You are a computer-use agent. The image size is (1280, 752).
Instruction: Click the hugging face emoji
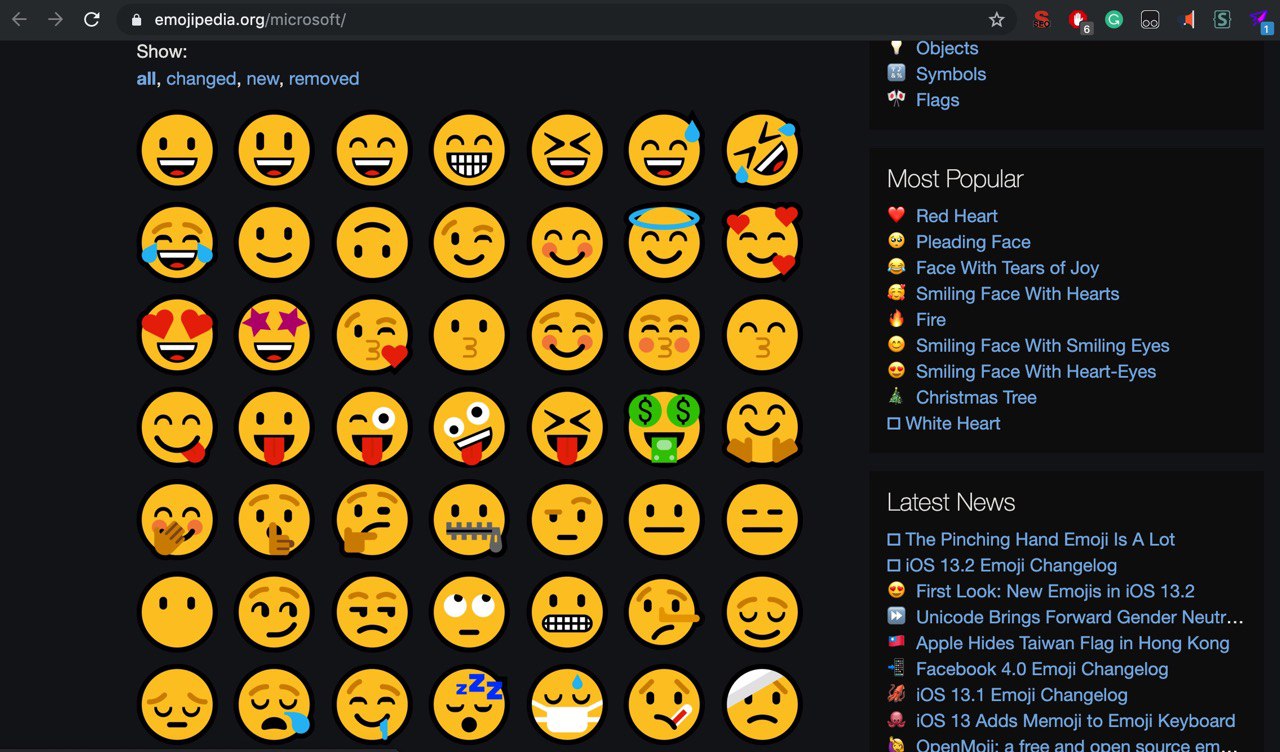(763, 427)
